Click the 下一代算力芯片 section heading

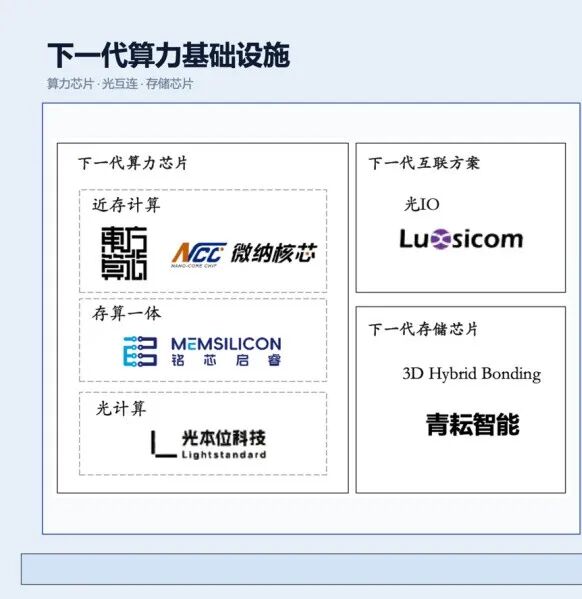(133, 163)
